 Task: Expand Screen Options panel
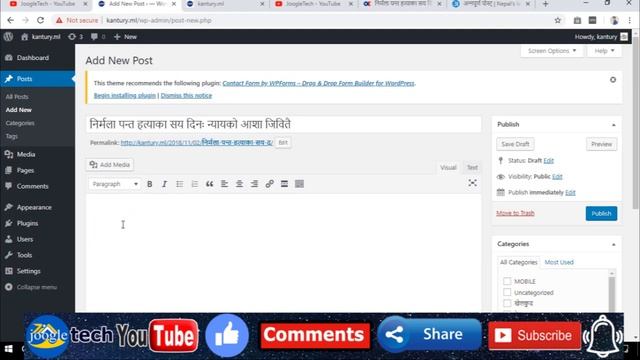(552, 51)
